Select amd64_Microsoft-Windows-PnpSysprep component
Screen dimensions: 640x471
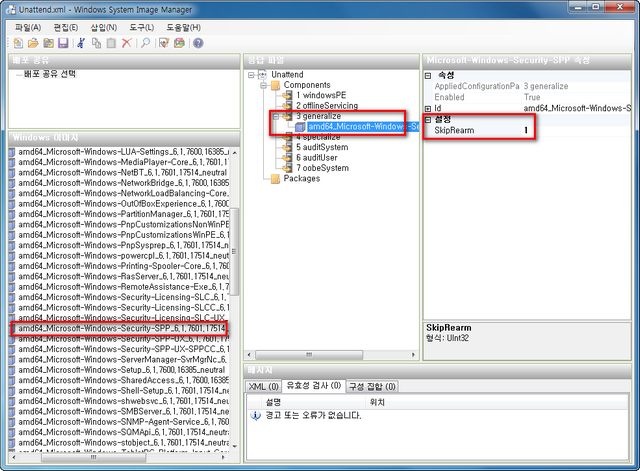[x=123, y=245]
